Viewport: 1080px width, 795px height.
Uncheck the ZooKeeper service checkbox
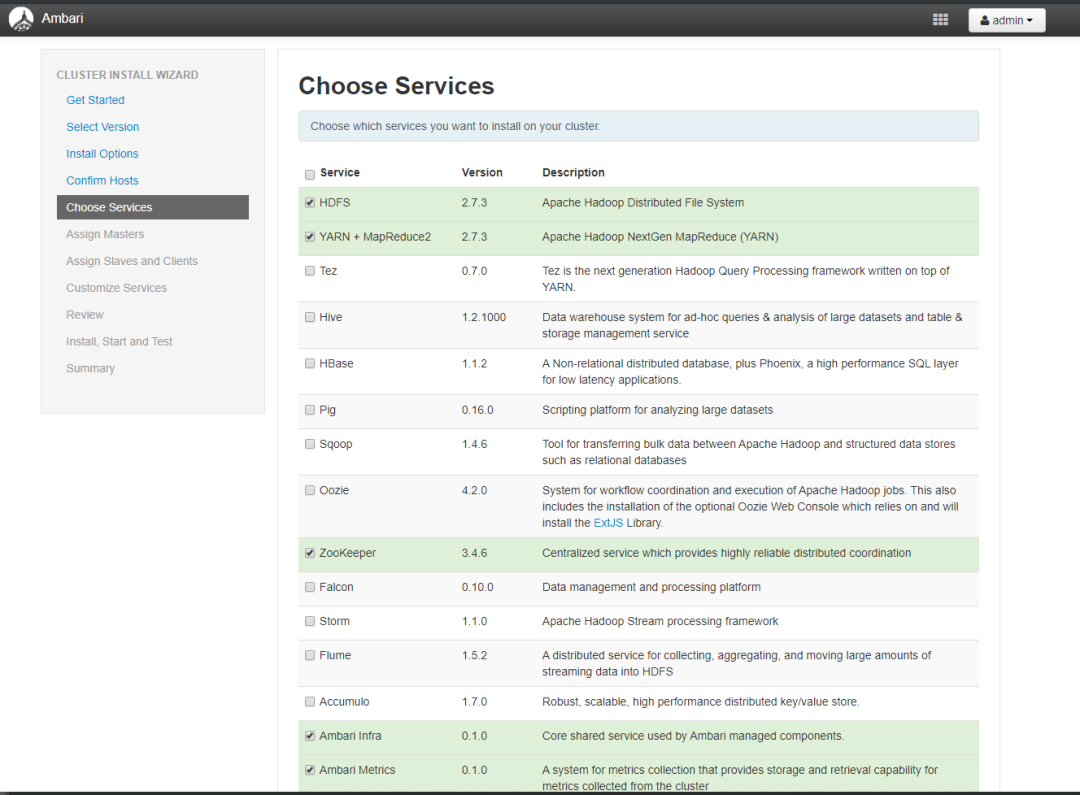[x=310, y=553]
